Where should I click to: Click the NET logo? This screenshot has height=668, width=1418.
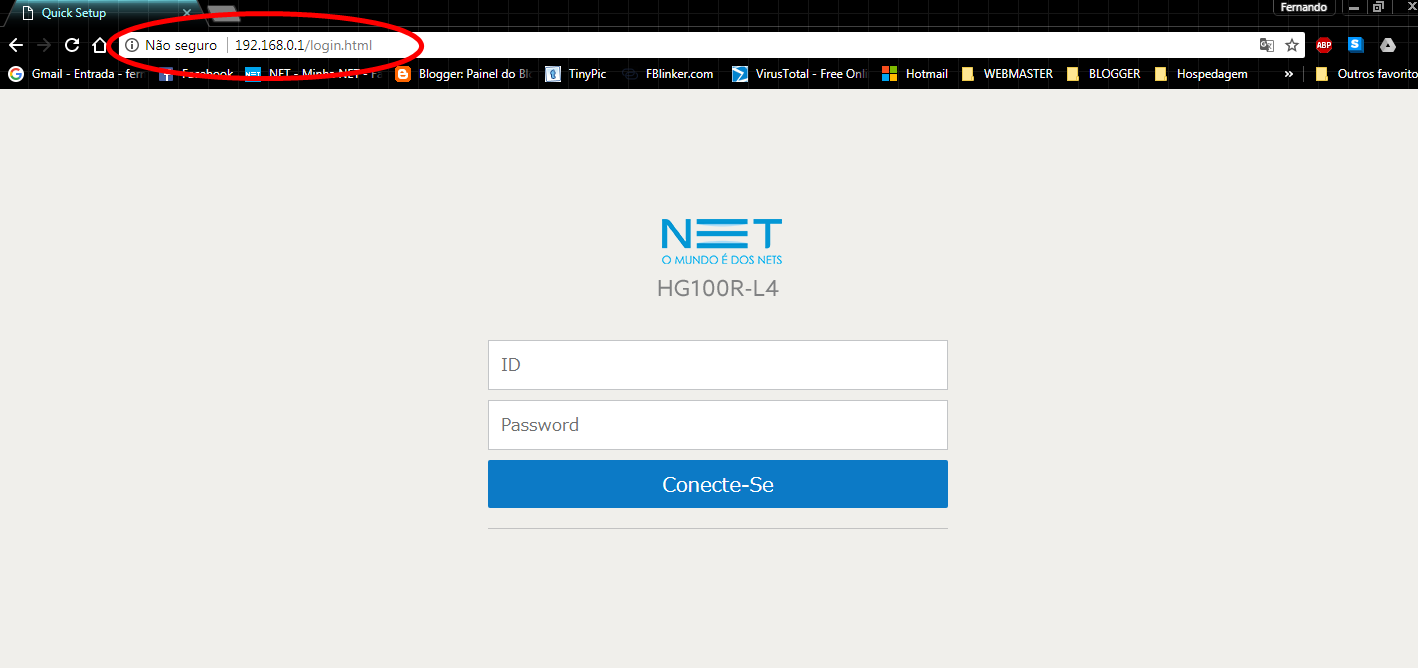pos(721,241)
